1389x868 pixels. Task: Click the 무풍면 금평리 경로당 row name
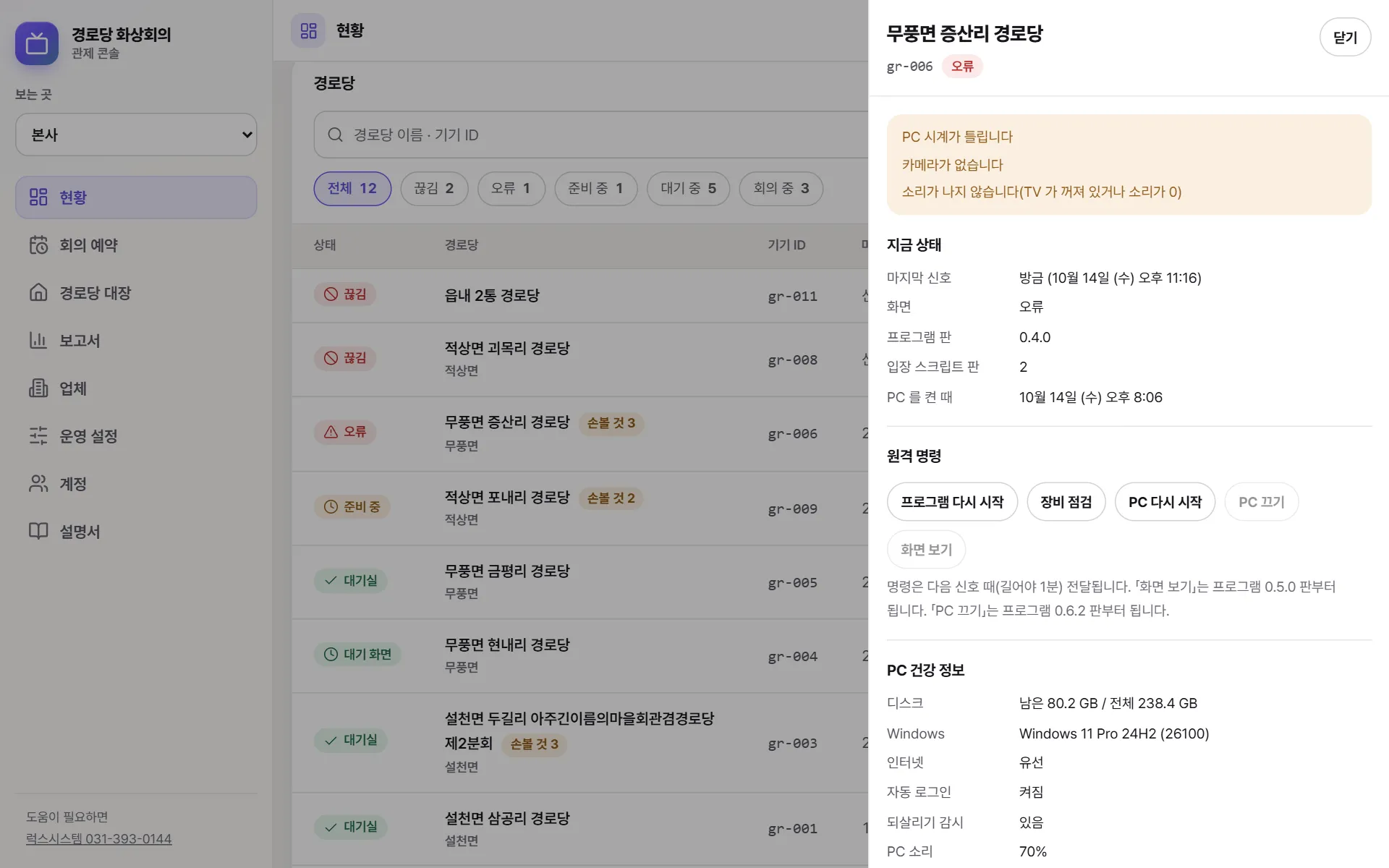[x=507, y=571]
